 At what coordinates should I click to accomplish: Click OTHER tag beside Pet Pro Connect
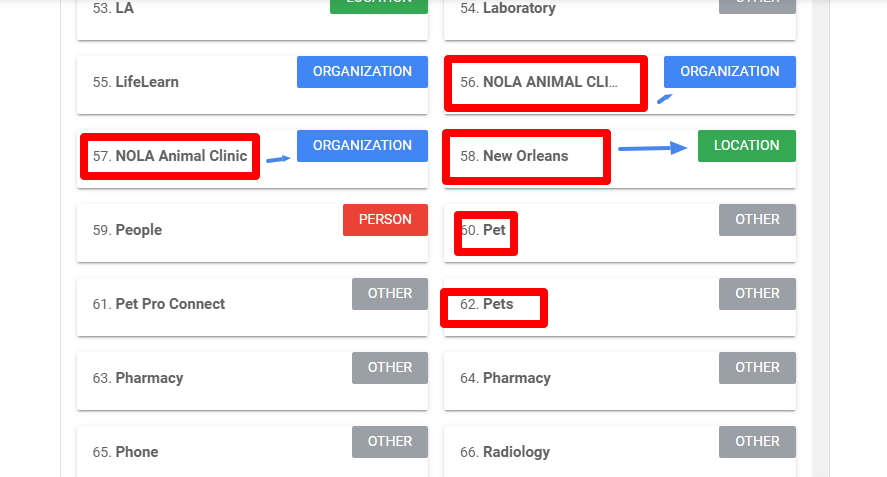[x=389, y=294]
